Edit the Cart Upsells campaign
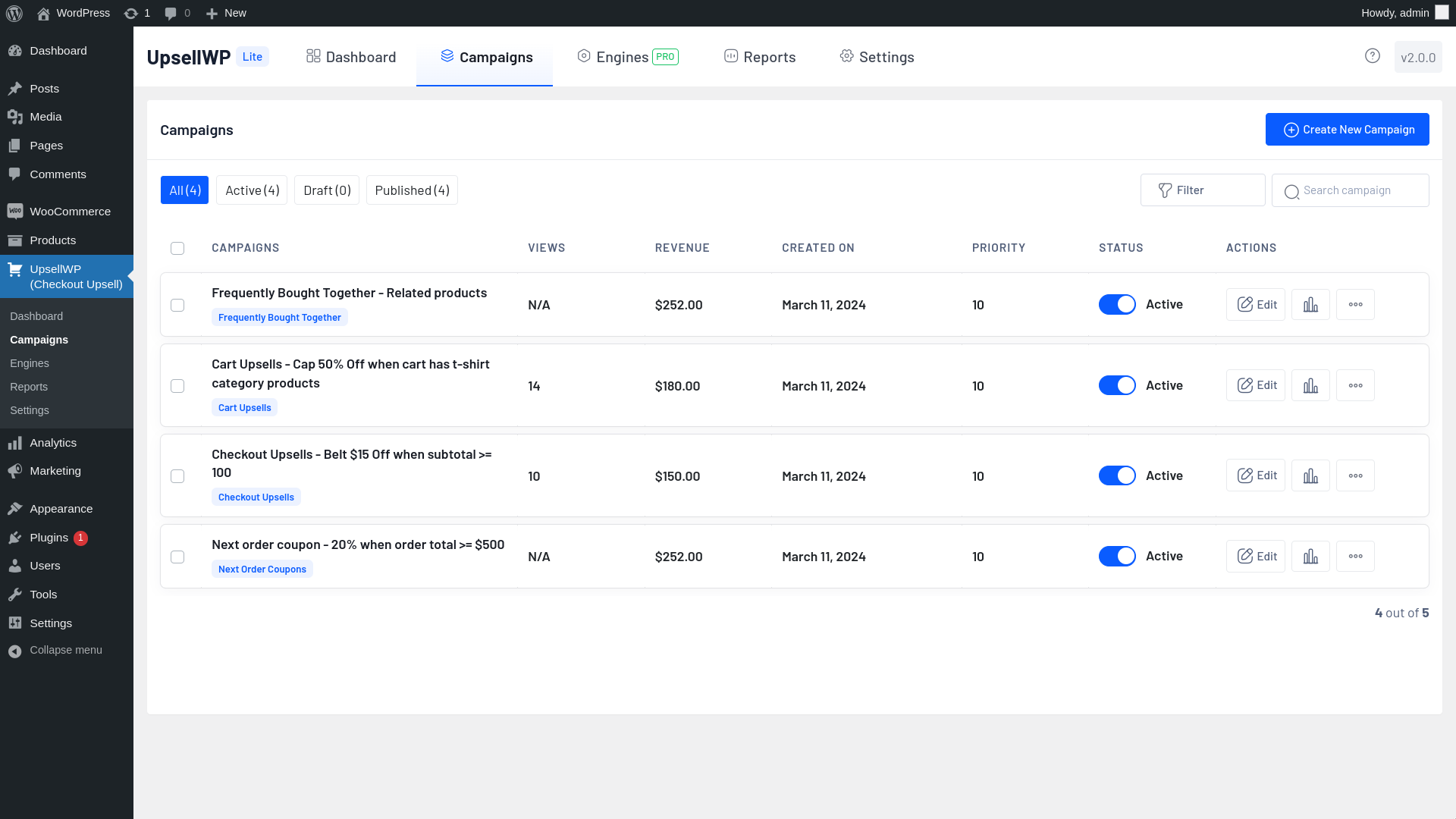Viewport: 1456px width, 819px height. click(1256, 385)
